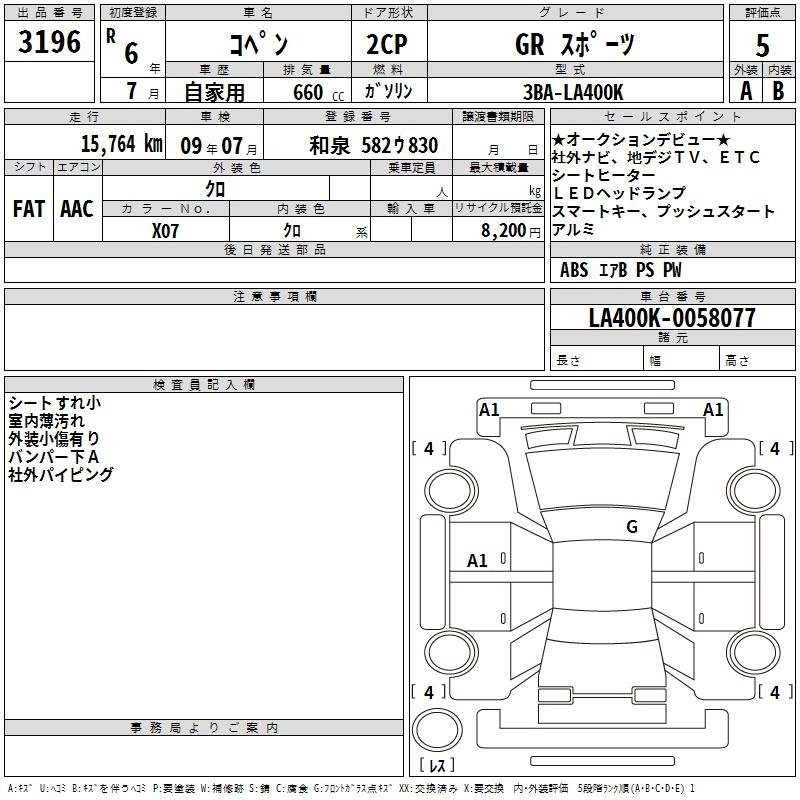Screen dimensions: 800x800
Task: Click the equipment line ABS エアB PS PW
Action: coord(620,270)
